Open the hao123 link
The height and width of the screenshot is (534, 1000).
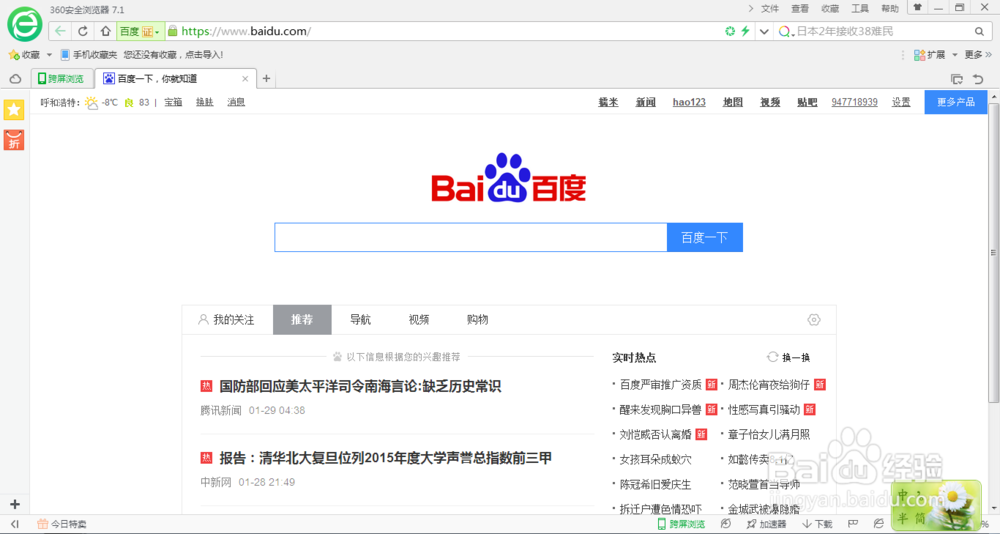(689, 102)
